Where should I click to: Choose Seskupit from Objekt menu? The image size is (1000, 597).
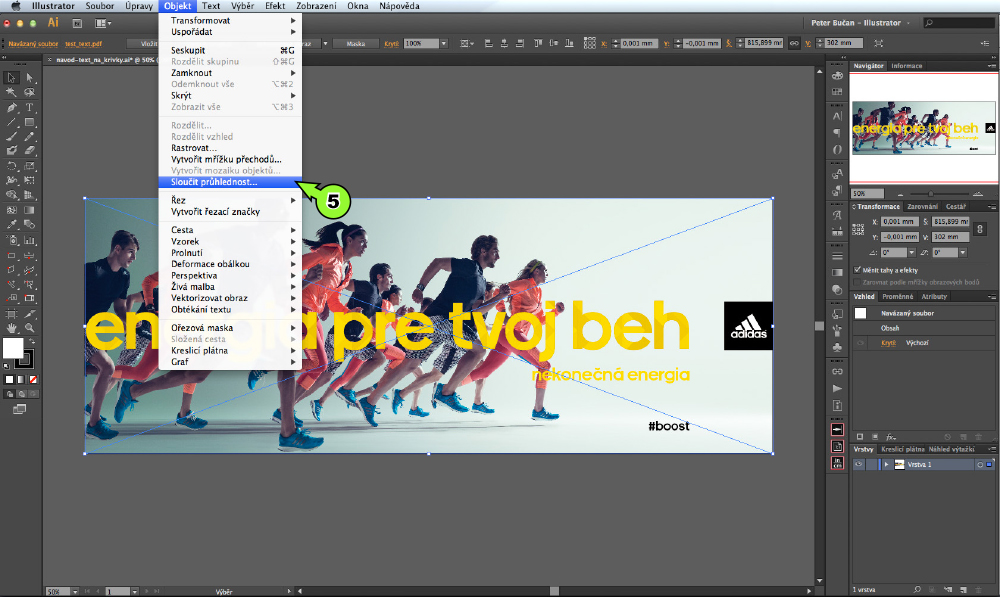(230, 50)
